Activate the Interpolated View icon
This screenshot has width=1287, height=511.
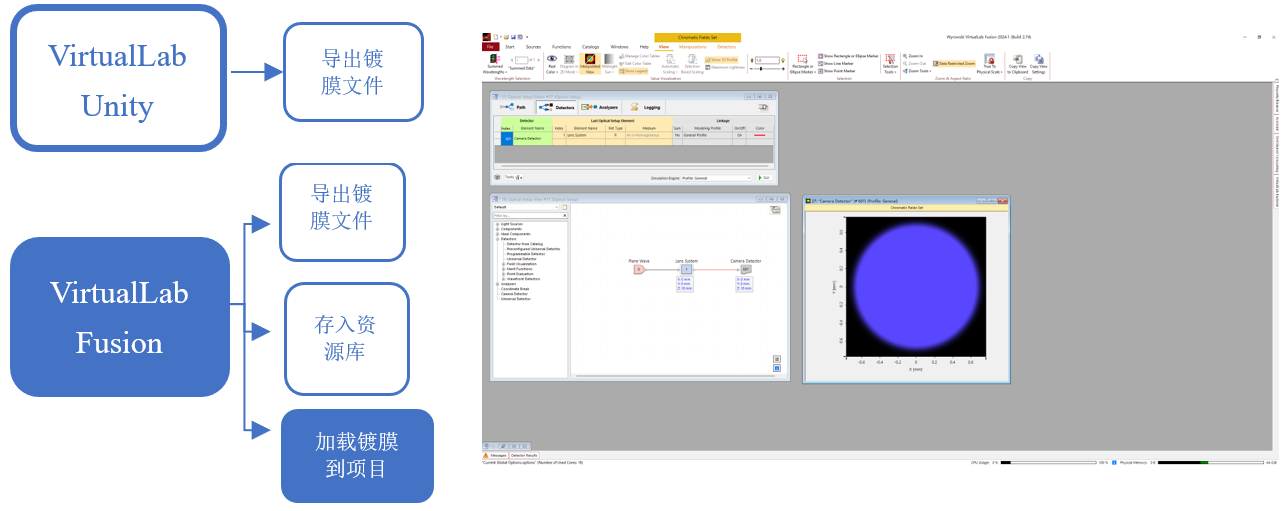coord(590,65)
